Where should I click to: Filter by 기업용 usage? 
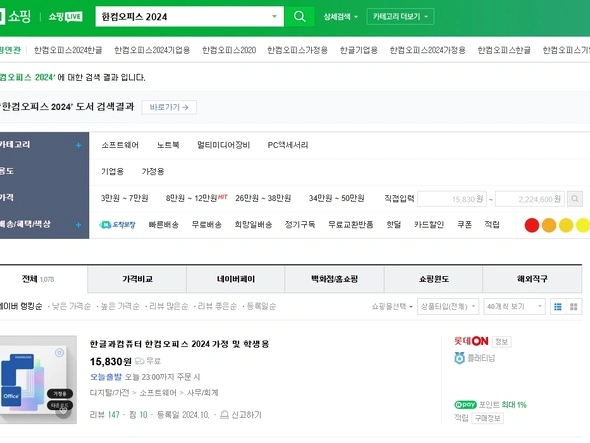click(x=112, y=172)
